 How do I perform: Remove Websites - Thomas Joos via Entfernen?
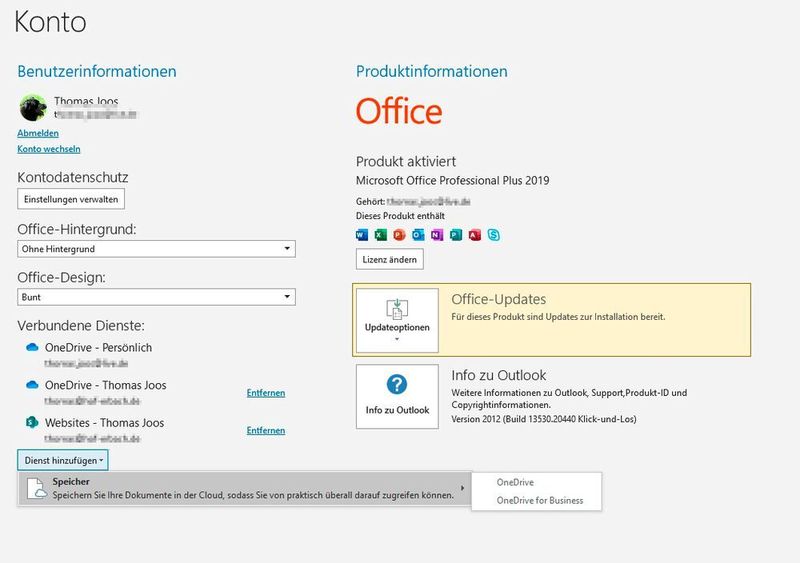pos(266,431)
